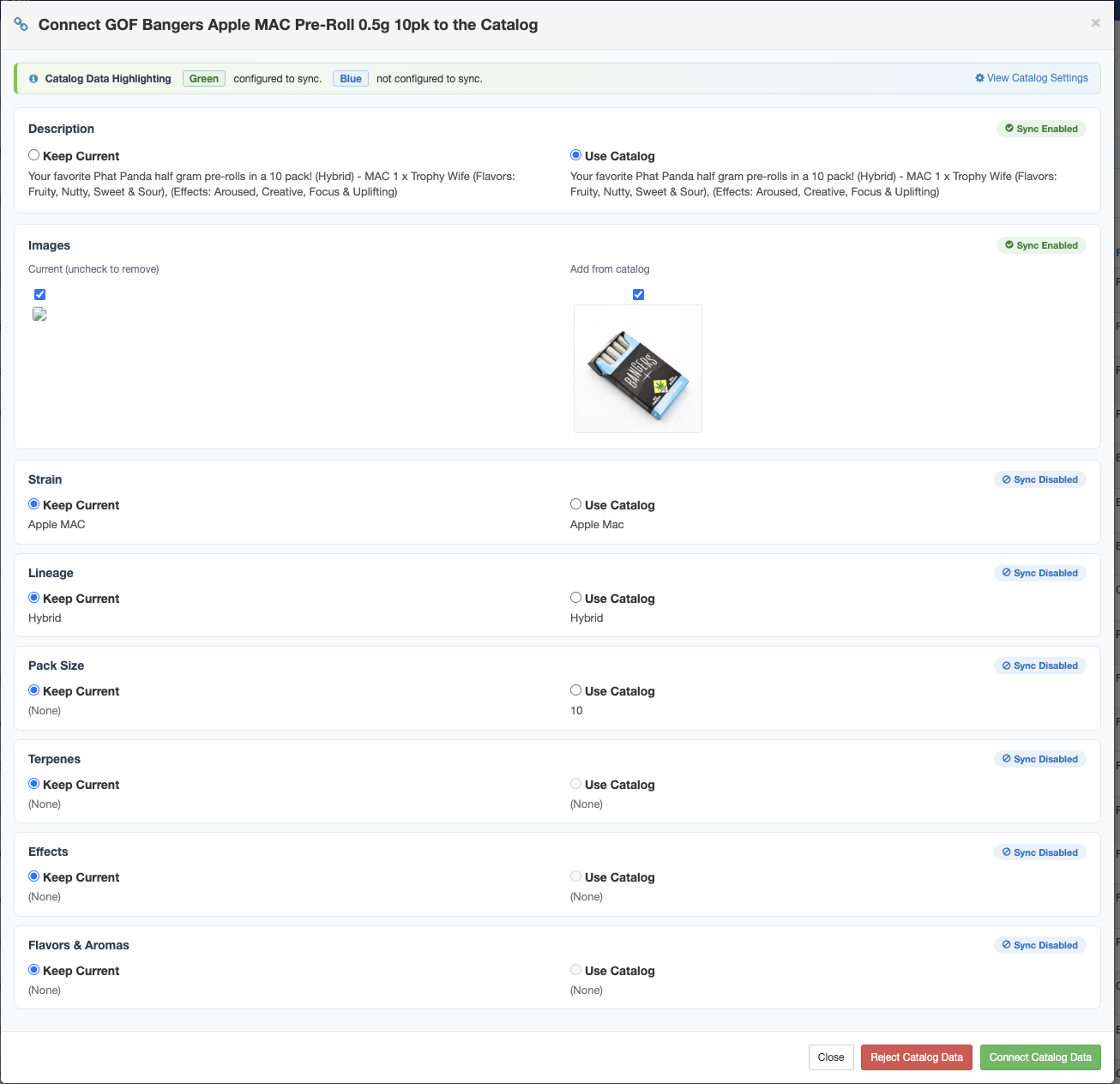Click the Blue highlighting badge
Screen dimensions: 1120x1084
tap(351, 79)
